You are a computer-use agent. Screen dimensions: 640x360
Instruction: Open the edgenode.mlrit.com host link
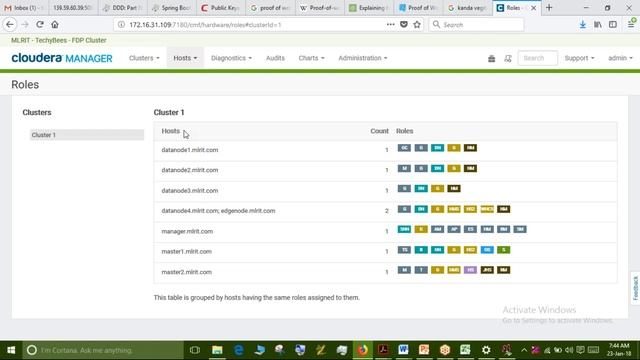point(248,211)
